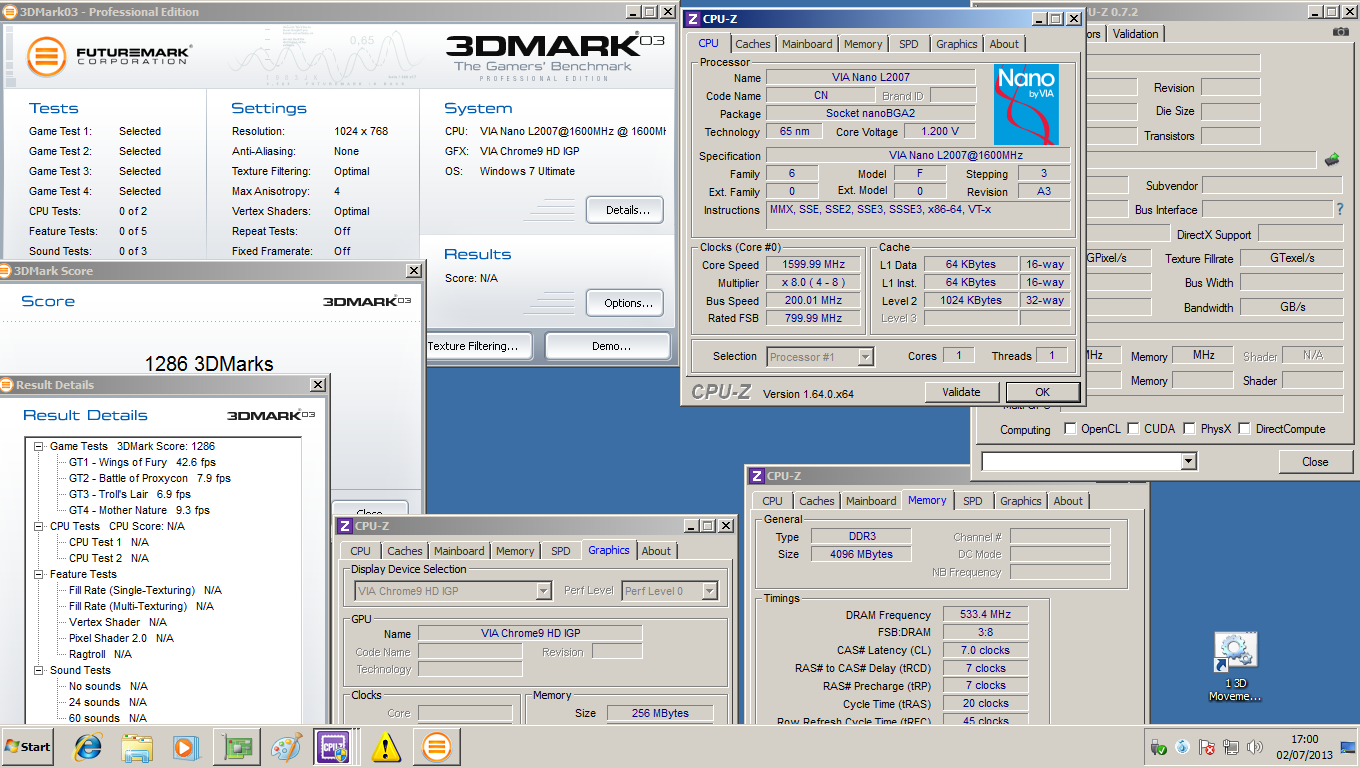Screen dimensions: 1360x768
Task: Click the 1286 3DMarks score text
Action: tap(209, 364)
